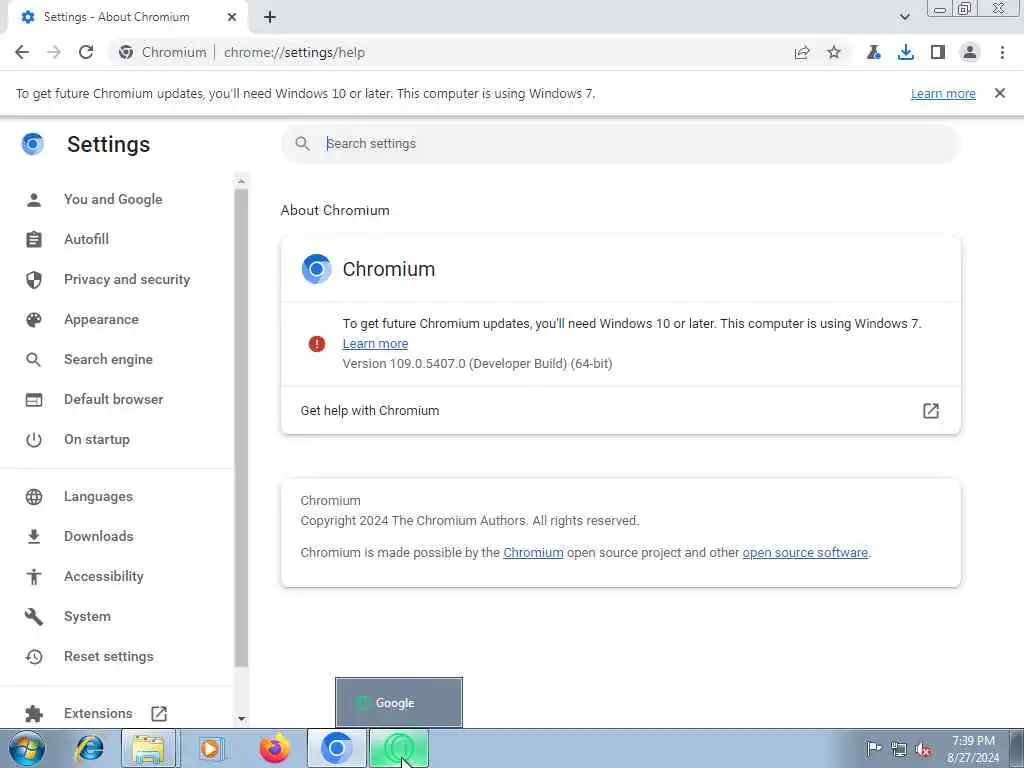Click the address bar URL chrome://settings/help
1024x768 pixels.
295,52
